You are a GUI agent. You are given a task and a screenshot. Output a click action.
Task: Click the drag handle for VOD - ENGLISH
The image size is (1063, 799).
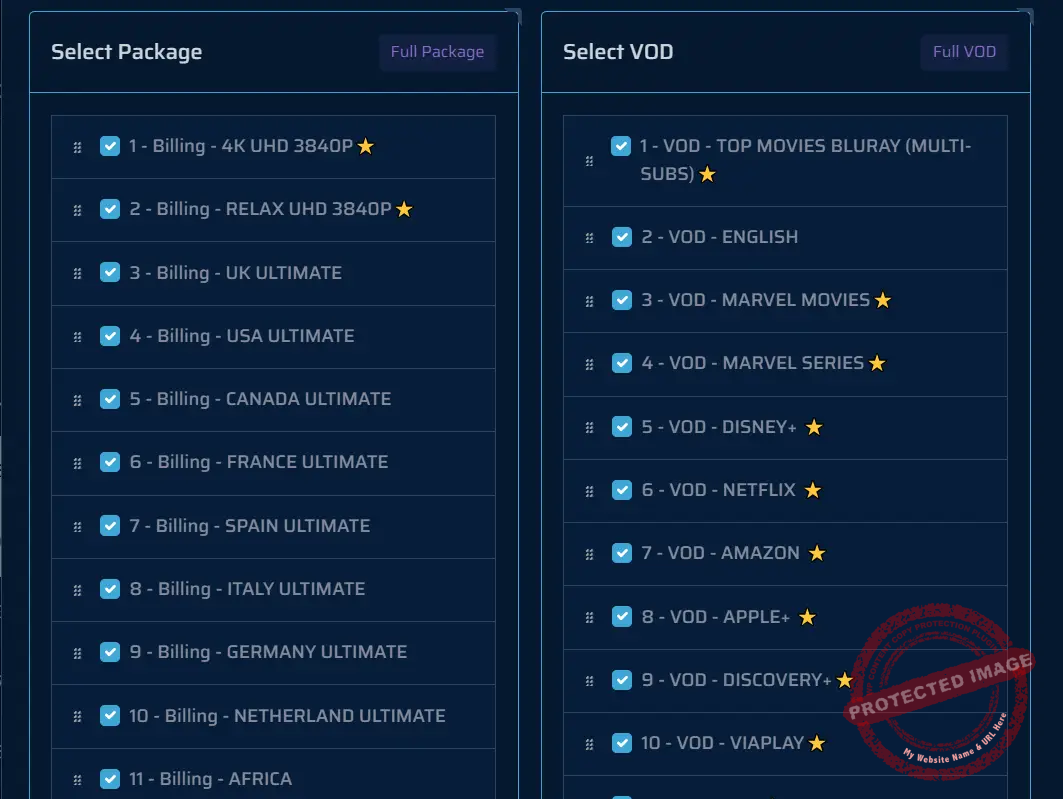[589, 238]
